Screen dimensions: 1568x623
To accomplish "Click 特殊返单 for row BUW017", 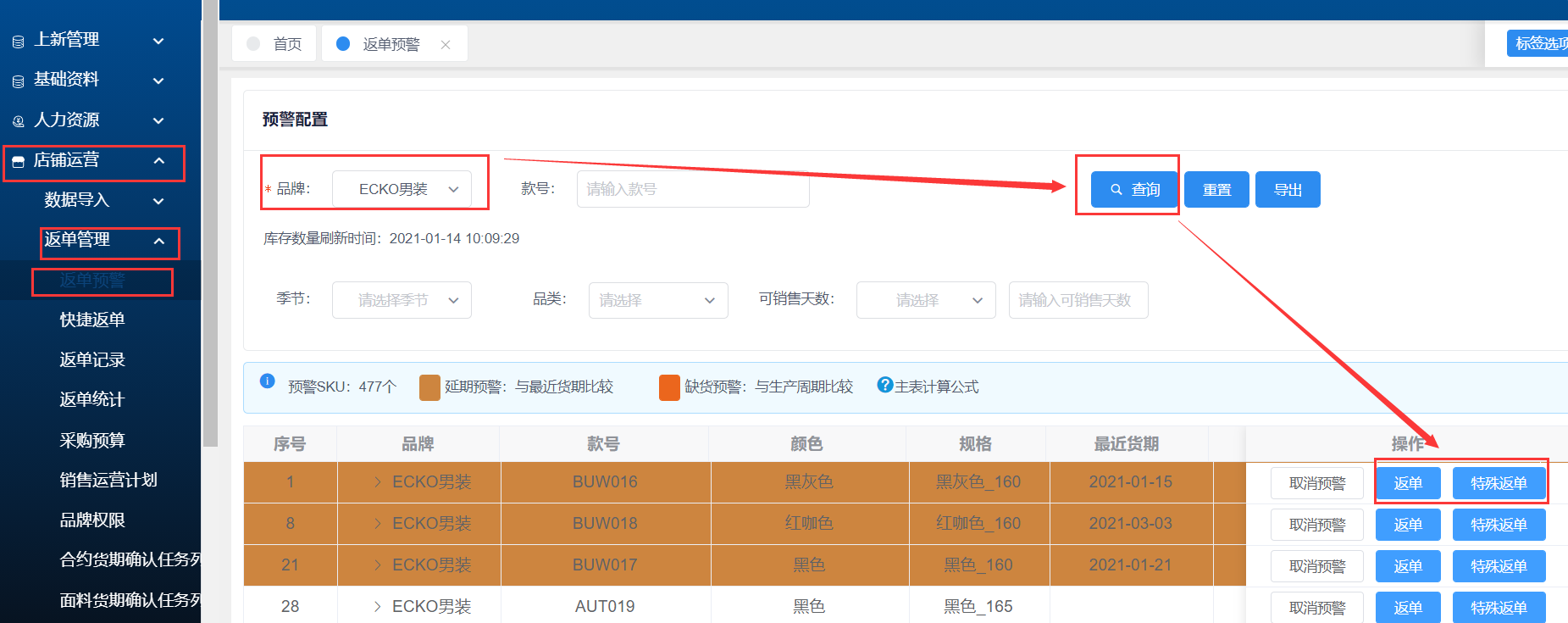I will [1499, 566].
